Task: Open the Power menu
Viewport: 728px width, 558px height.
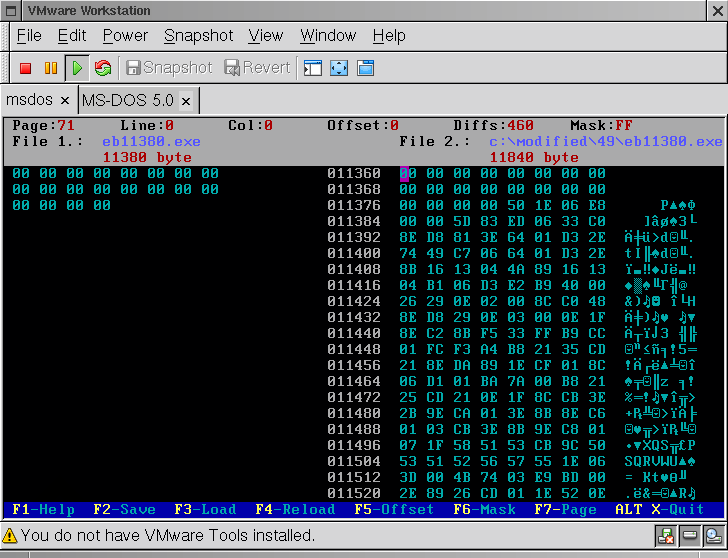Action: [125, 36]
